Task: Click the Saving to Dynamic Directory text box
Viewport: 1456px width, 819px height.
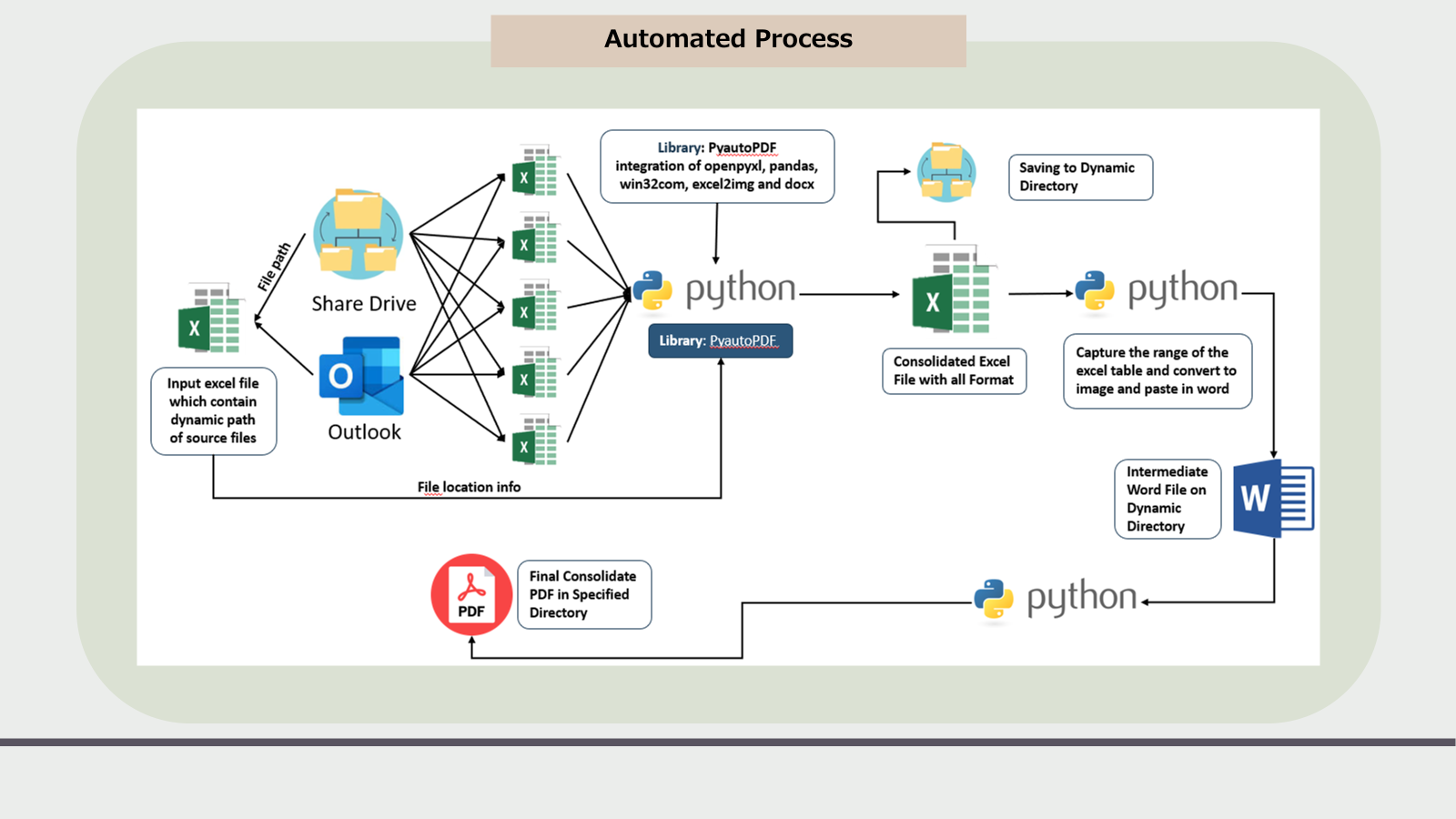Action: pyautogui.click(x=1080, y=177)
